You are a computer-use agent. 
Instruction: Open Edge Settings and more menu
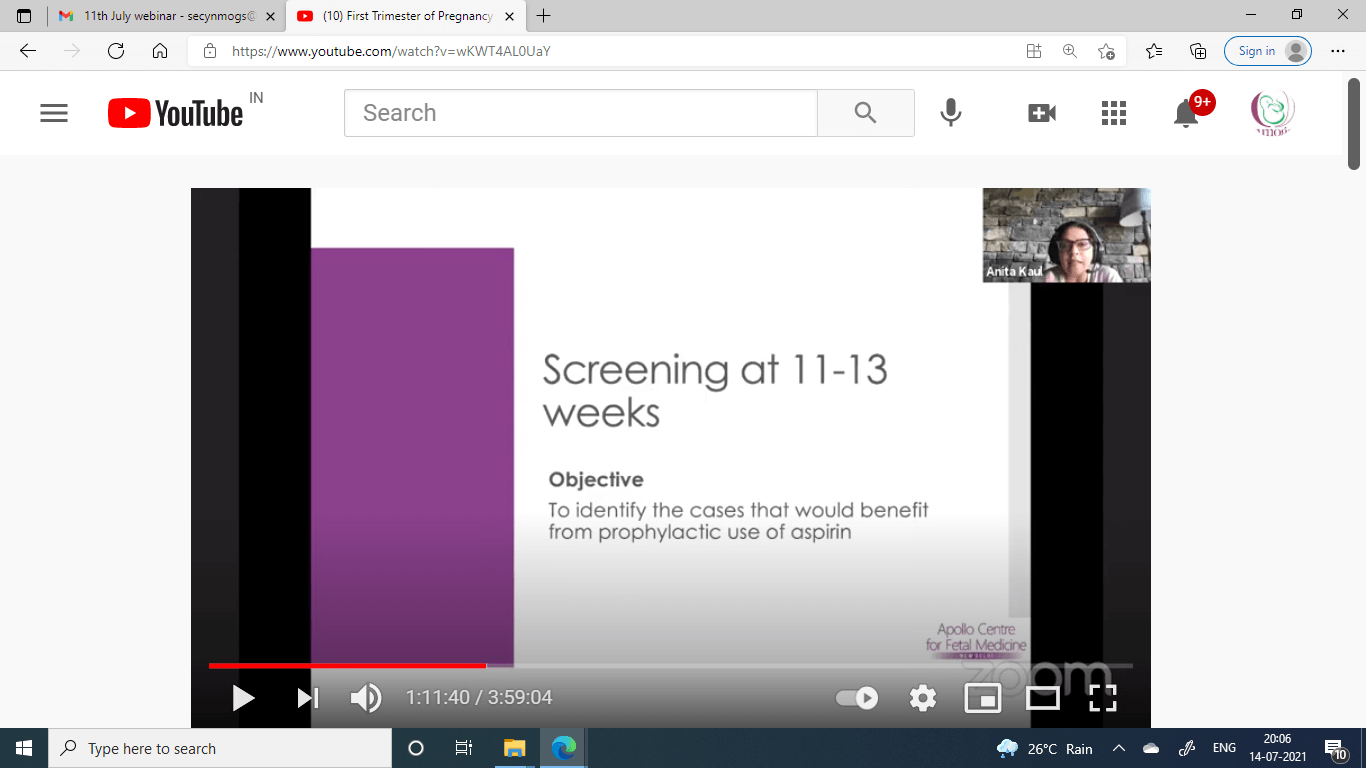1338,51
